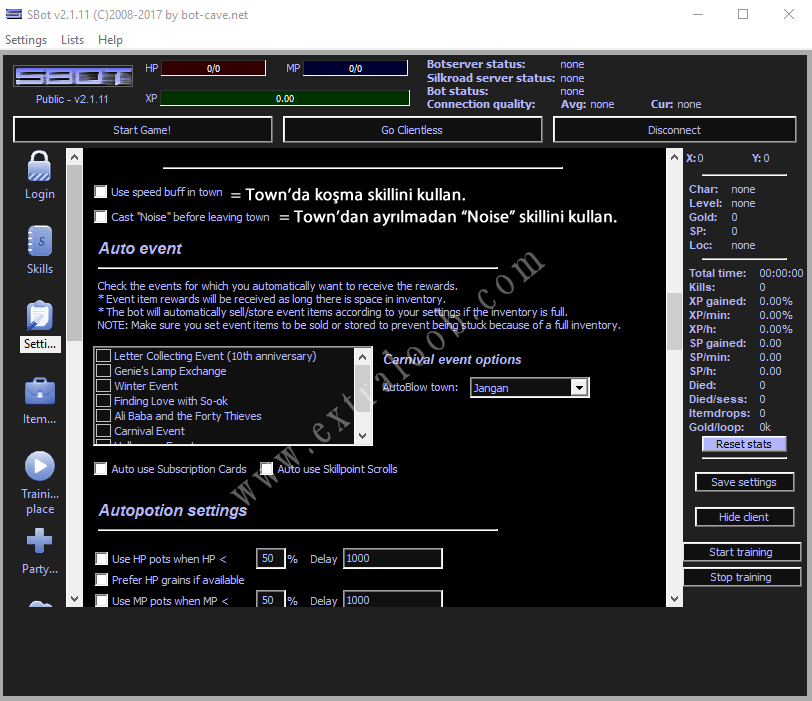Click the Total time value 00:00:00
The height and width of the screenshot is (701, 812).
pyautogui.click(x=781, y=273)
